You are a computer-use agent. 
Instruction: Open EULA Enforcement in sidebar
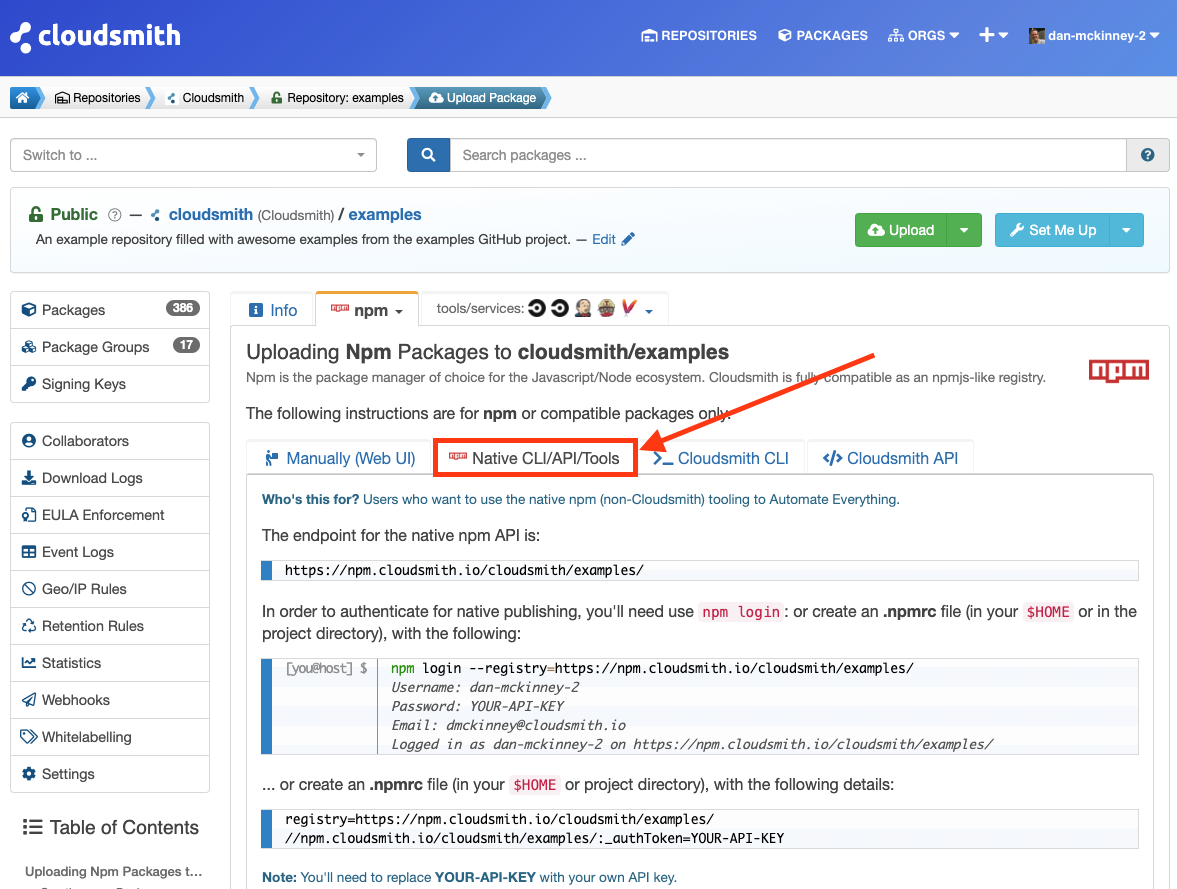[110, 515]
